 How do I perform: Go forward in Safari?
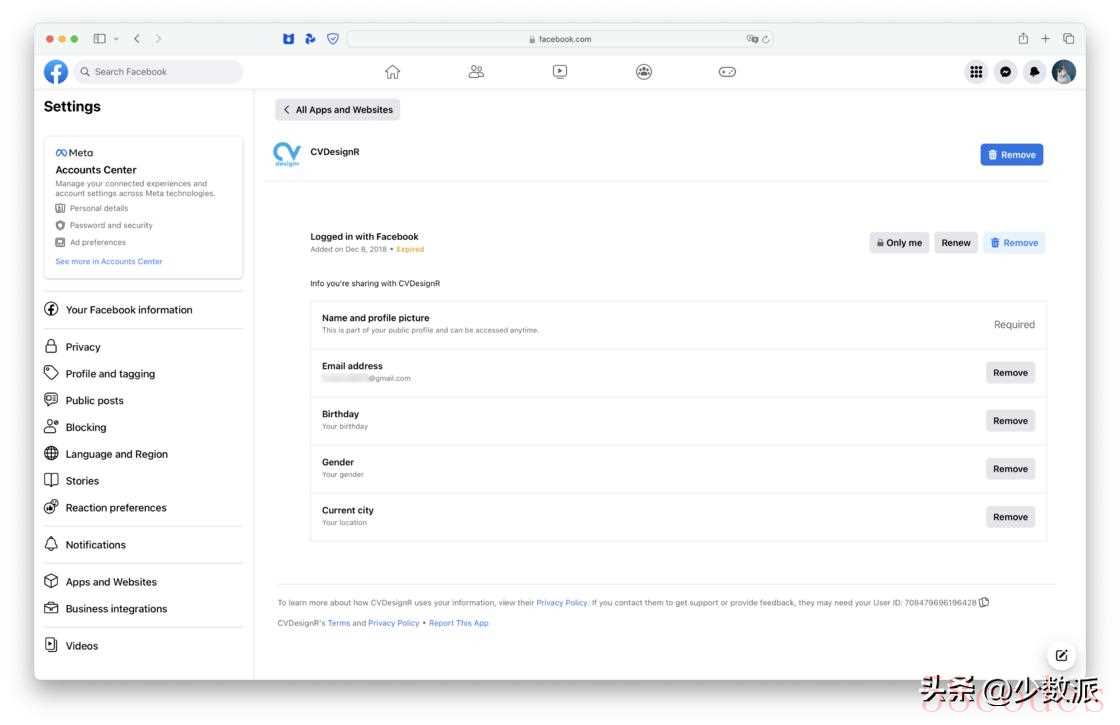pos(159,39)
